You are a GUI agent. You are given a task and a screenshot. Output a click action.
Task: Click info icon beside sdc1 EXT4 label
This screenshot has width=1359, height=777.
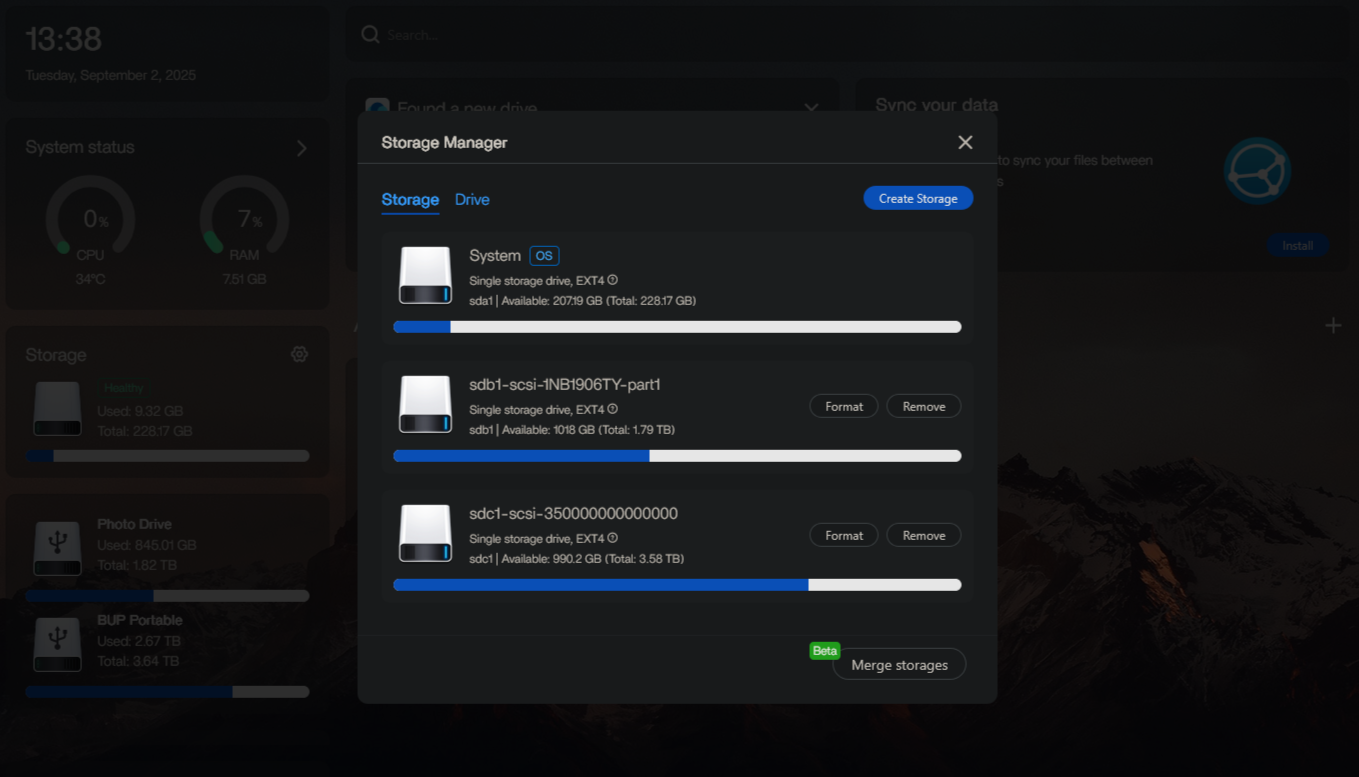(613, 539)
